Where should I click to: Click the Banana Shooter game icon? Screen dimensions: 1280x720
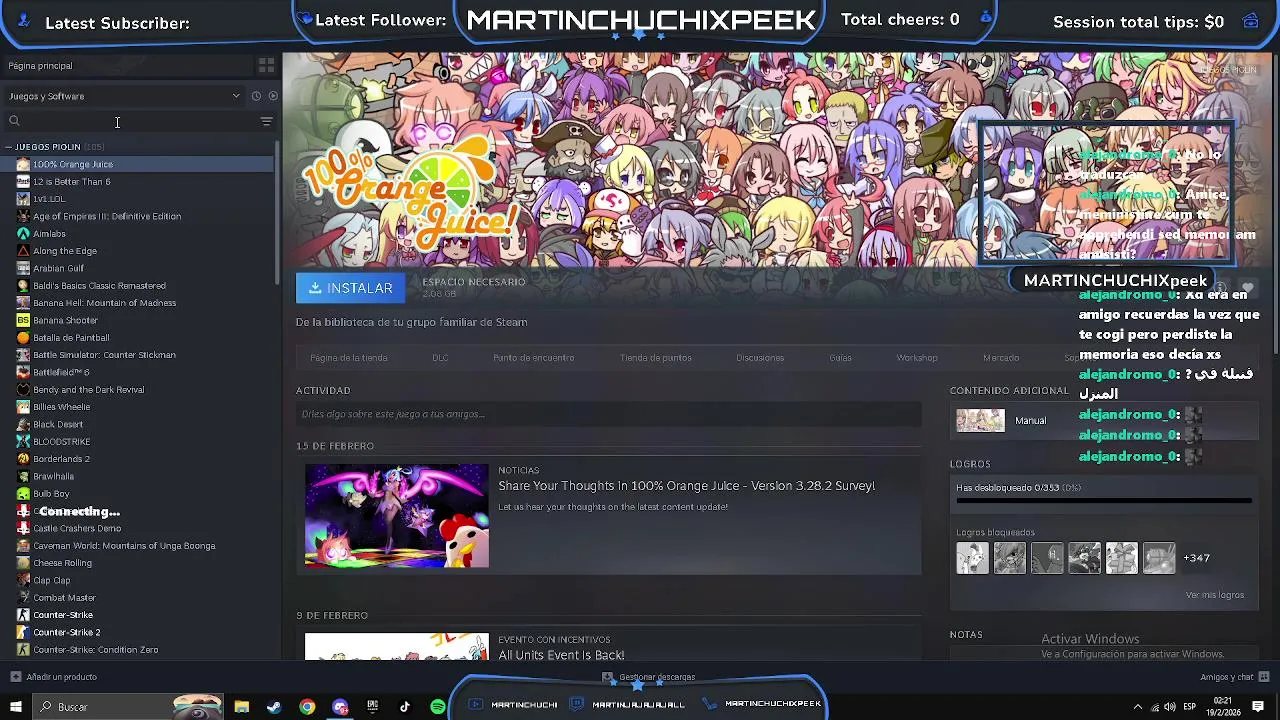coord(23,320)
